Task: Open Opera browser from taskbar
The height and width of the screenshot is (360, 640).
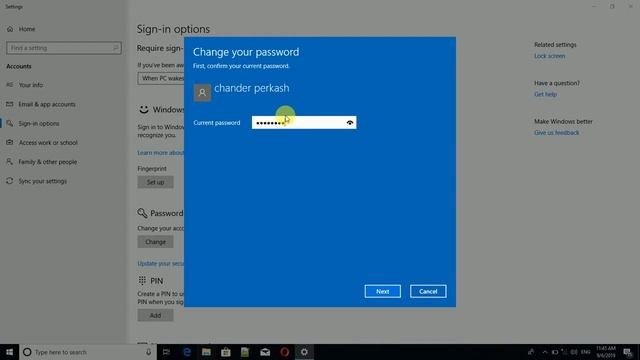Action: (284, 352)
